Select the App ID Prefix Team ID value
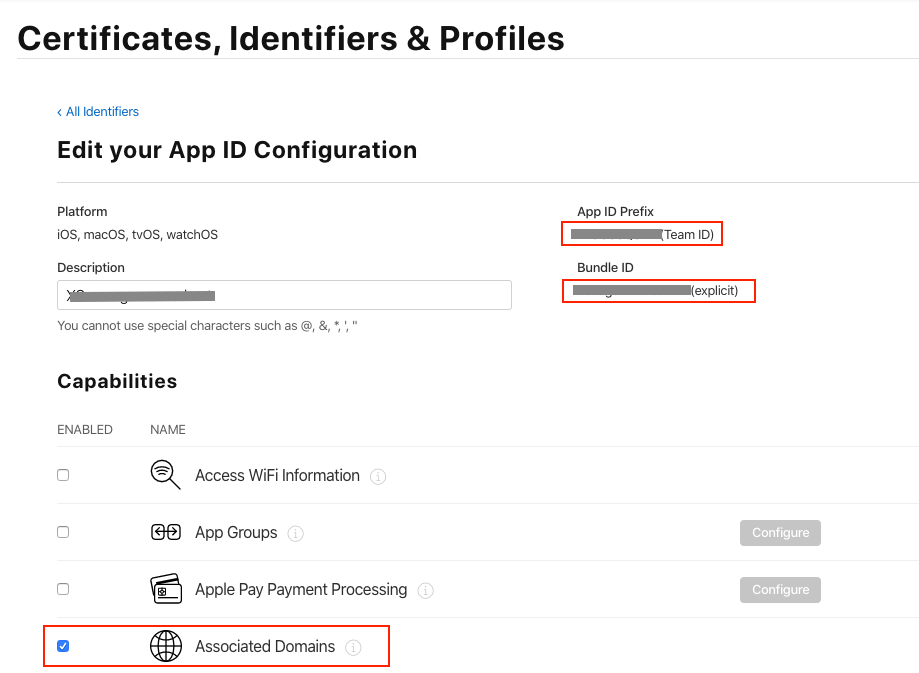Screen dimensions: 919x673 coord(641,234)
